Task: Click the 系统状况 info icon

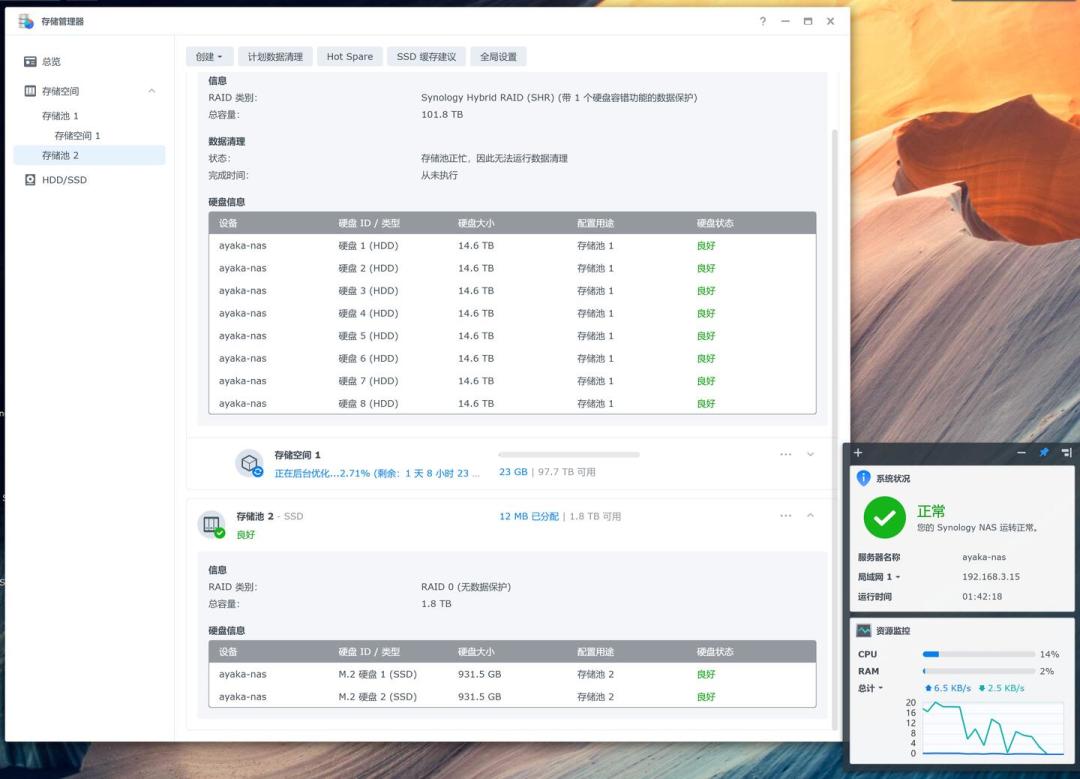Action: [x=864, y=478]
